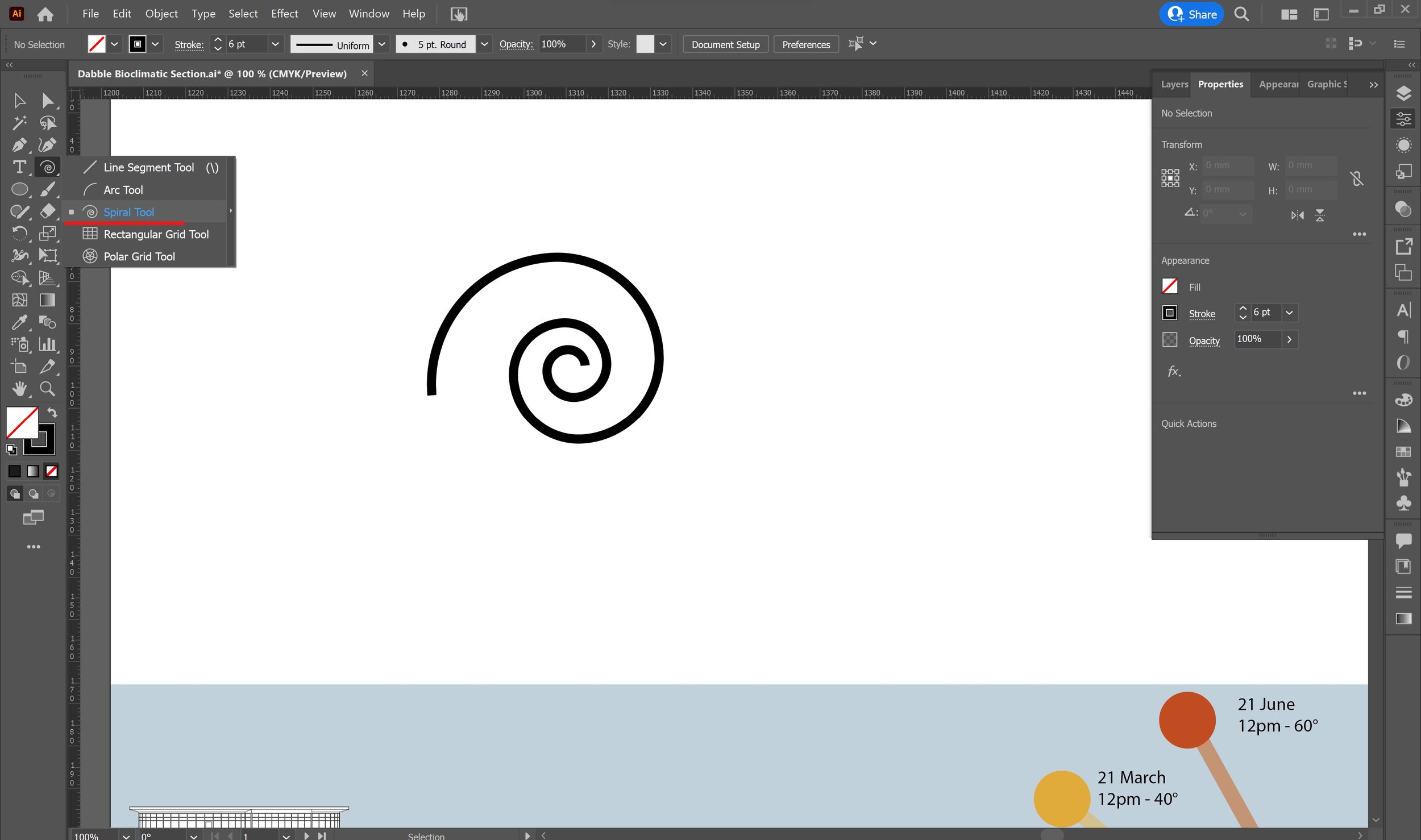The width and height of the screenshot is (1421, 840).
Task: Select the Rotate tool
Action: (19, 234)
